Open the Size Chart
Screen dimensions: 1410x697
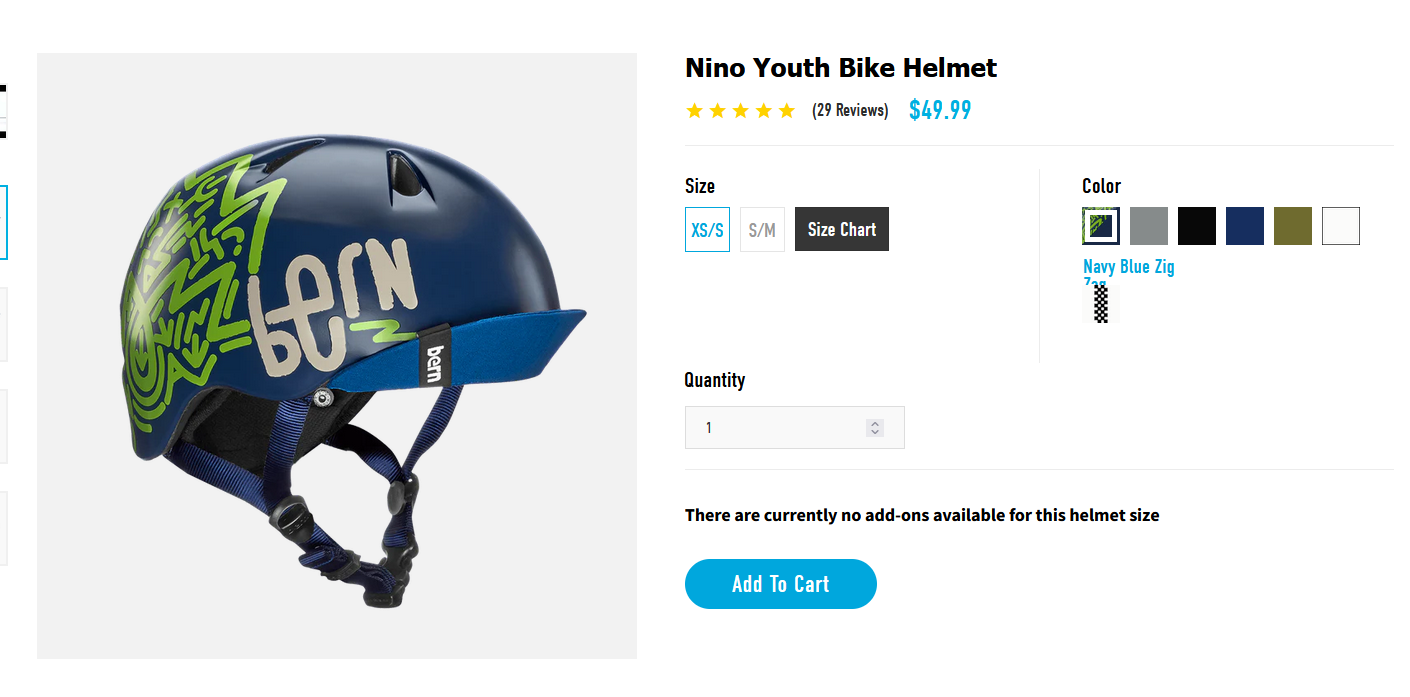click(x=841, y=229)
